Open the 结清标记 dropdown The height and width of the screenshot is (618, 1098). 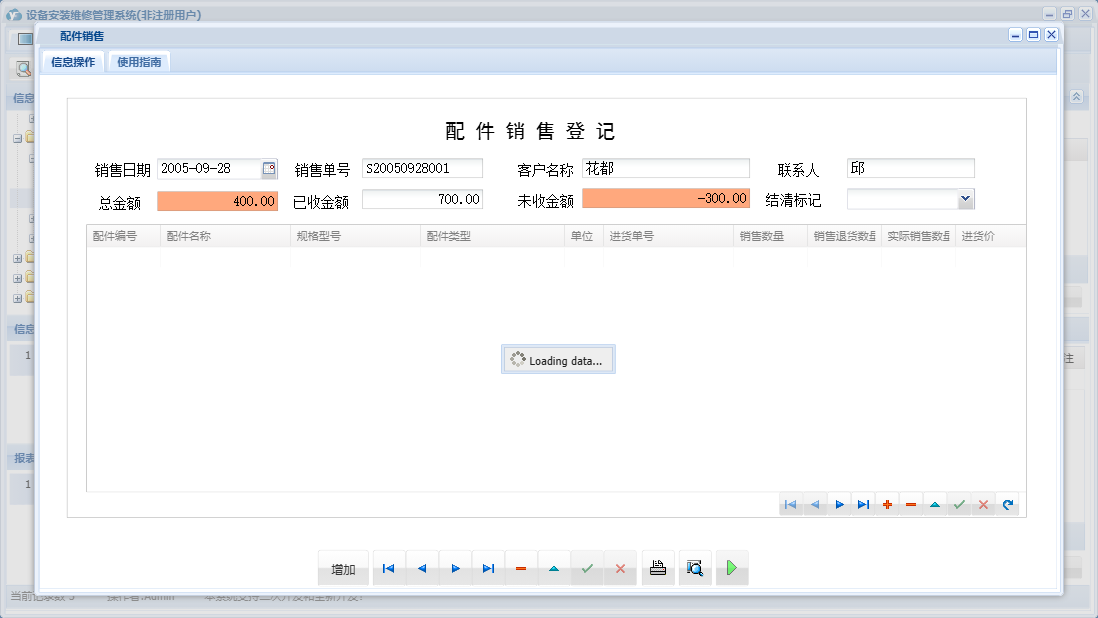[965, 199]
